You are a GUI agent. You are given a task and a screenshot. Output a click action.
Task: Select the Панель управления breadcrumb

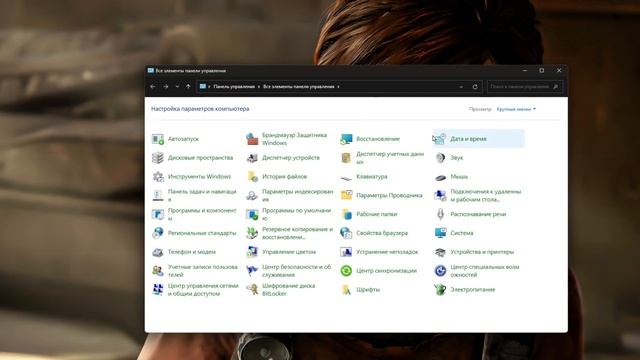234,87
